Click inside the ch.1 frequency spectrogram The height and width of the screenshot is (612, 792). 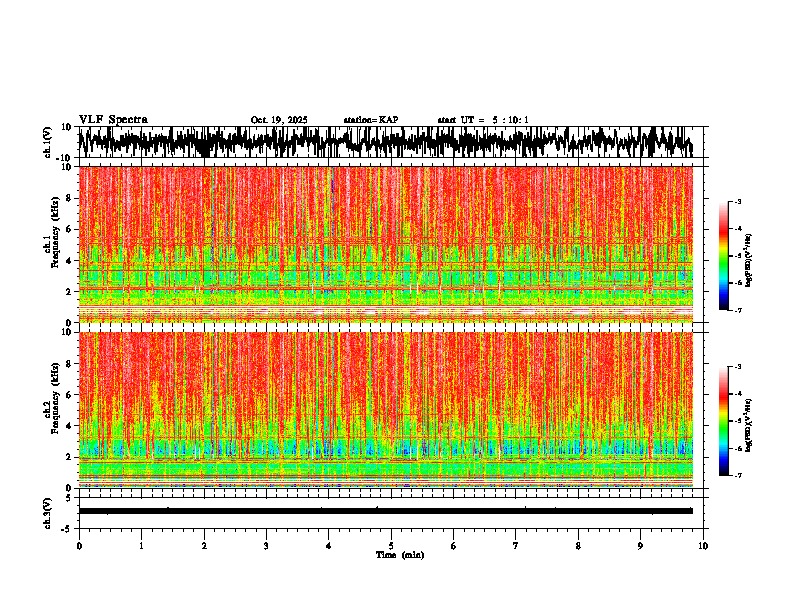[386, 244]
